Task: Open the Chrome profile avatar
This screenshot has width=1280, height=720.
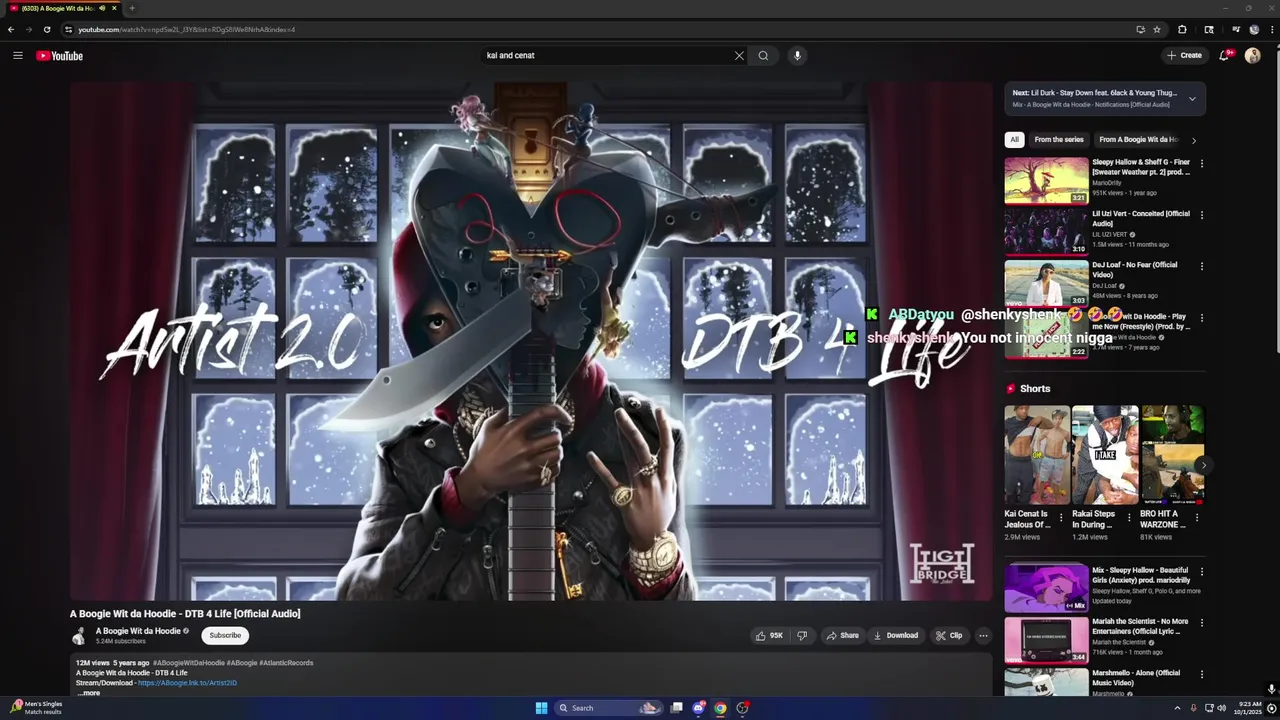Action: click(1254, 29)
